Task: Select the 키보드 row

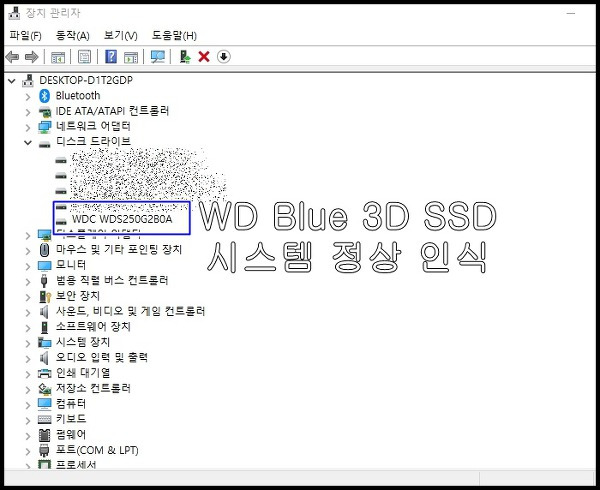Action: tap(71, 419)
